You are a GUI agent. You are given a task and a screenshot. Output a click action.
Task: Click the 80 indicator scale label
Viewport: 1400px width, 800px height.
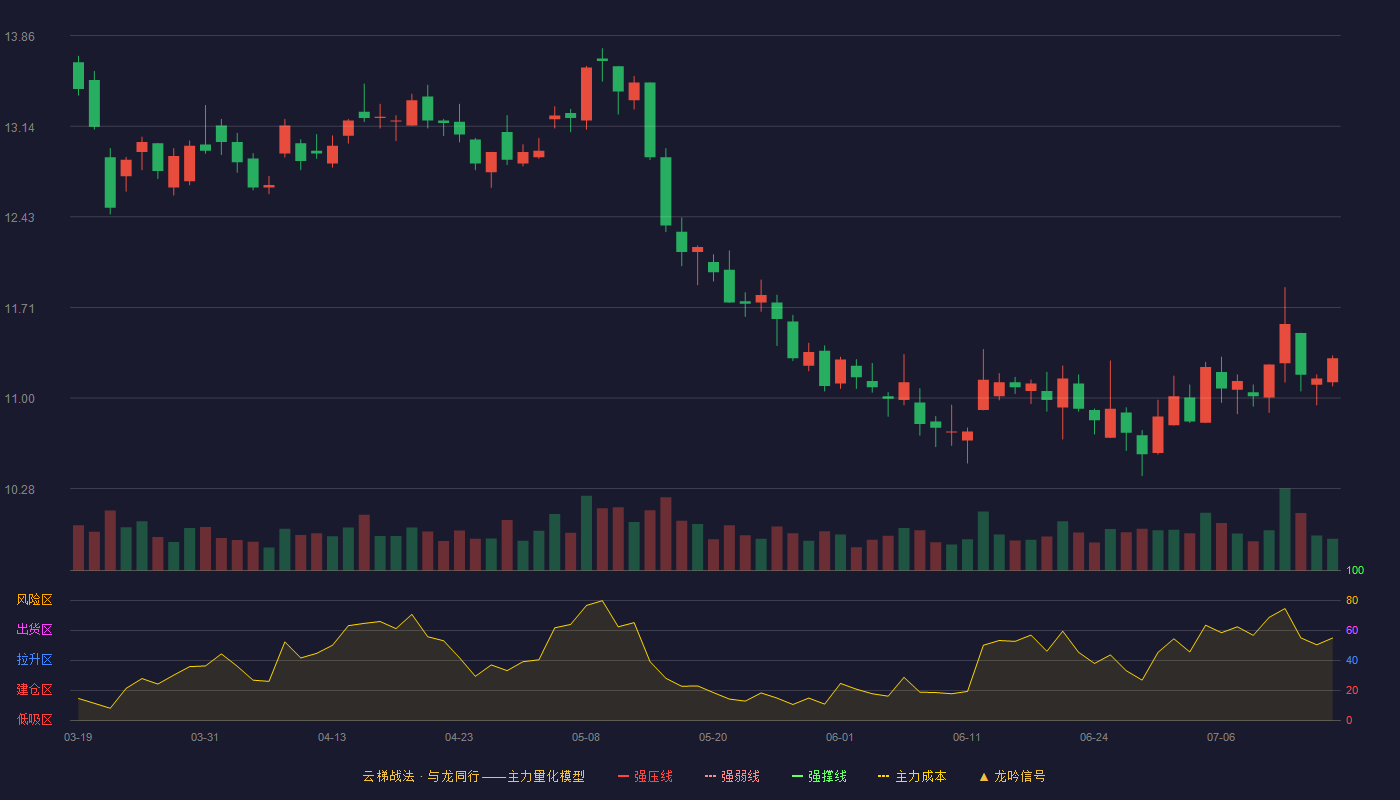point(1352,600)
